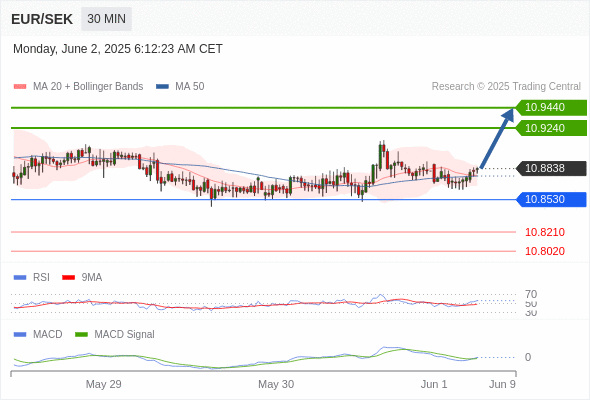Screen dimensions: 590x400
Task: Click the 10.8838 current price tag
Action: click(x=551, y=168)
